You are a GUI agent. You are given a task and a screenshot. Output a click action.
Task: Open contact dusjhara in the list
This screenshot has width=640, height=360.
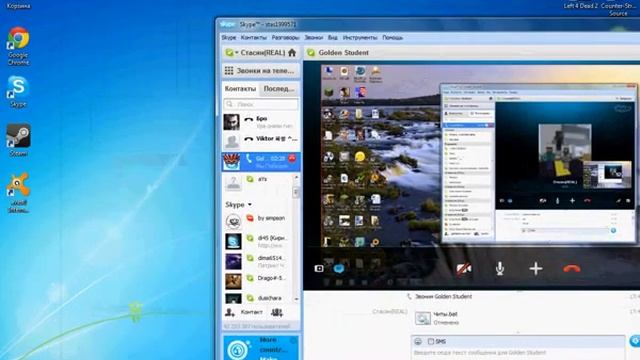pyautogui.click(x=257, y=298)
